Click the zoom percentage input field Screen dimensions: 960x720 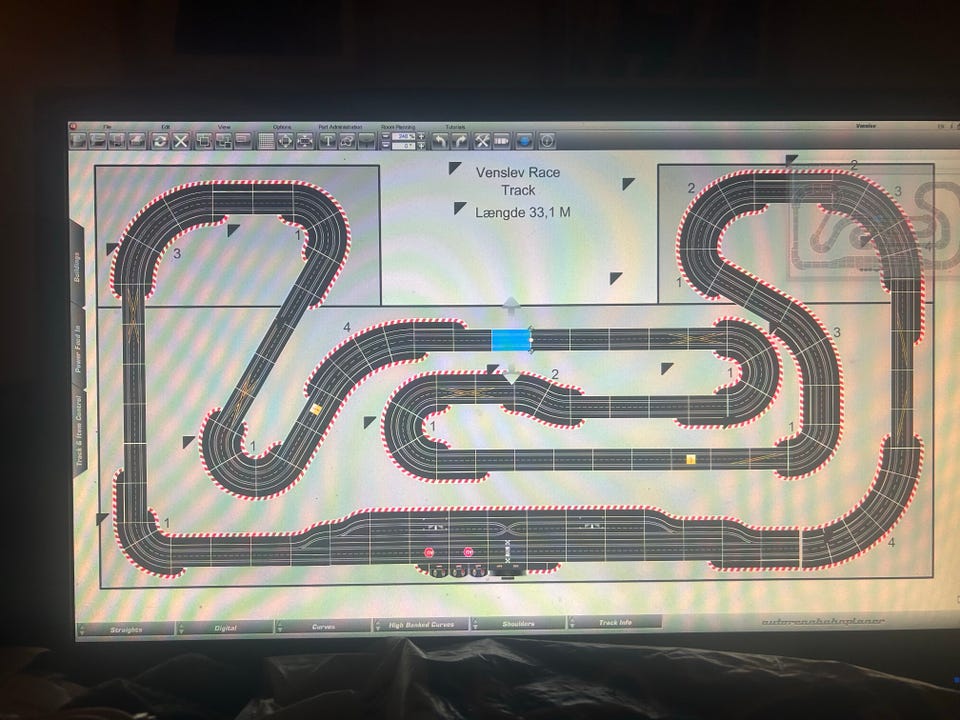point(403,136)
